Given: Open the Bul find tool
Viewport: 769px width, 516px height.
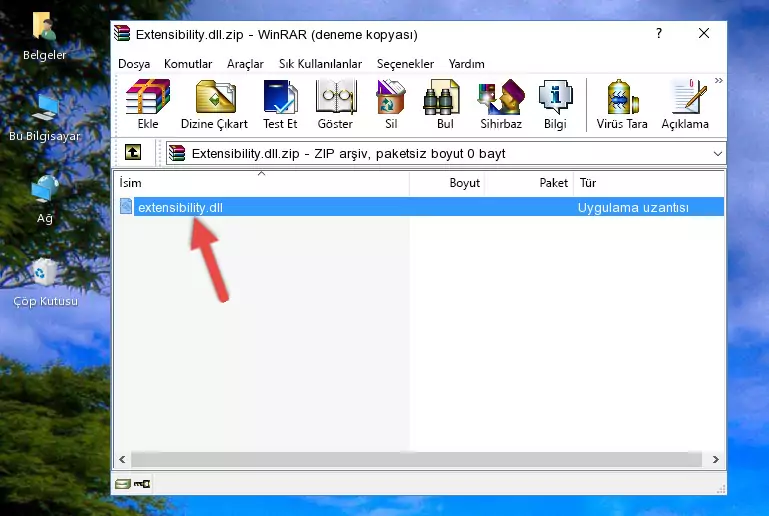Looking at the screenshot, I should point(445,104).
